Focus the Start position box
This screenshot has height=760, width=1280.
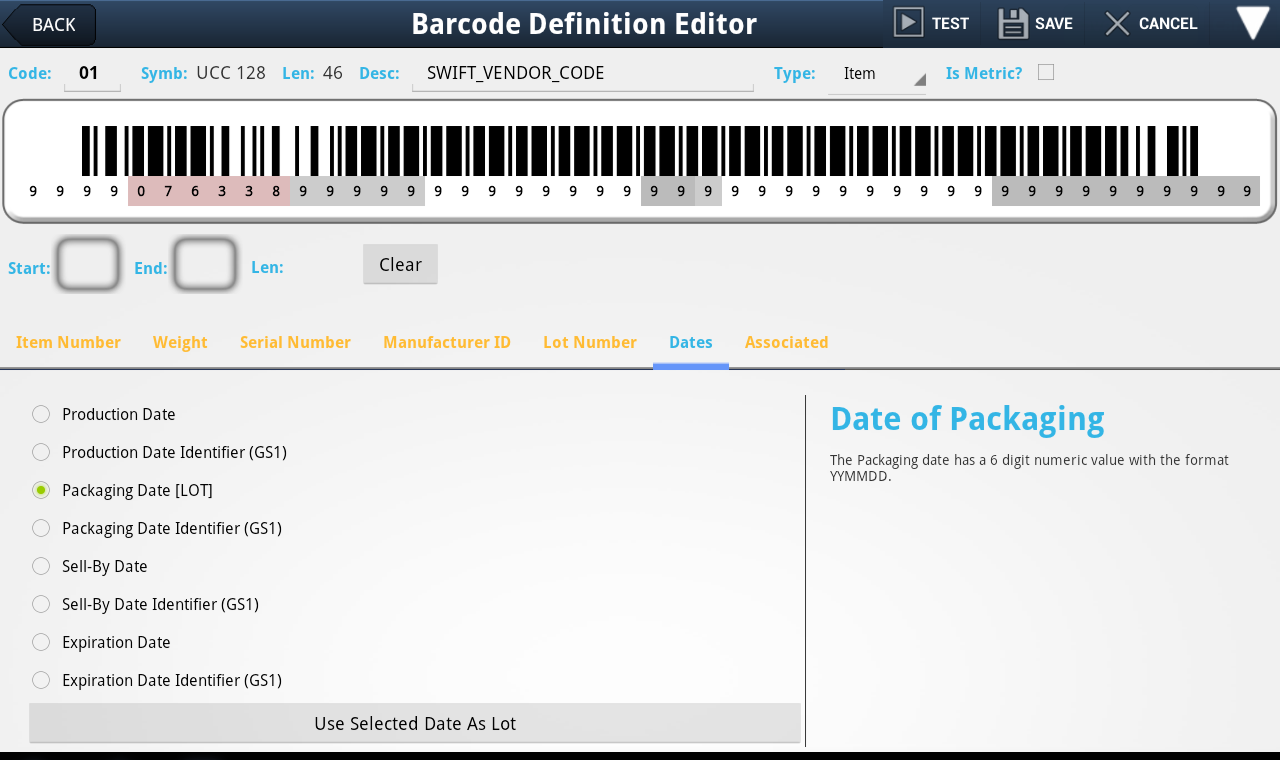(88, 265)
